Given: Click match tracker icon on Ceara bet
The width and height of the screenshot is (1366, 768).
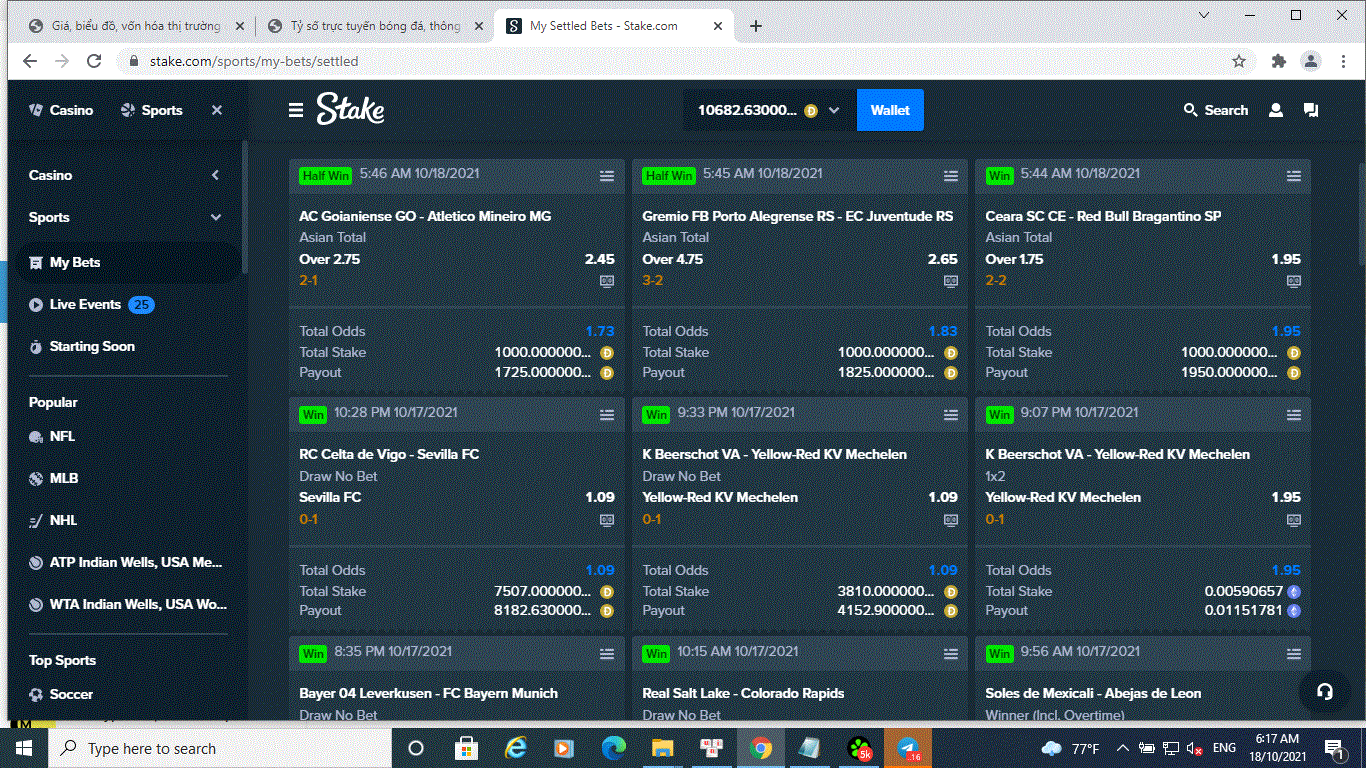Looking at the screenshot, I should 1293,281.
